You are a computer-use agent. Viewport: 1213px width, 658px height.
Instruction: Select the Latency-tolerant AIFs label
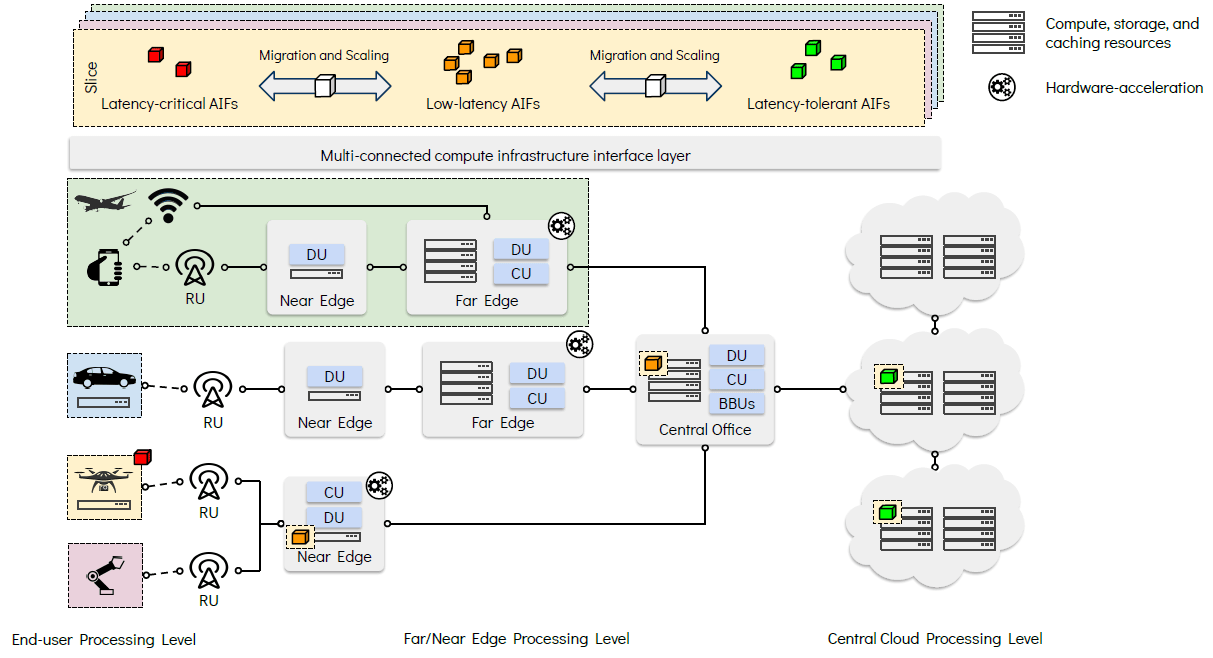pos(818,103)
